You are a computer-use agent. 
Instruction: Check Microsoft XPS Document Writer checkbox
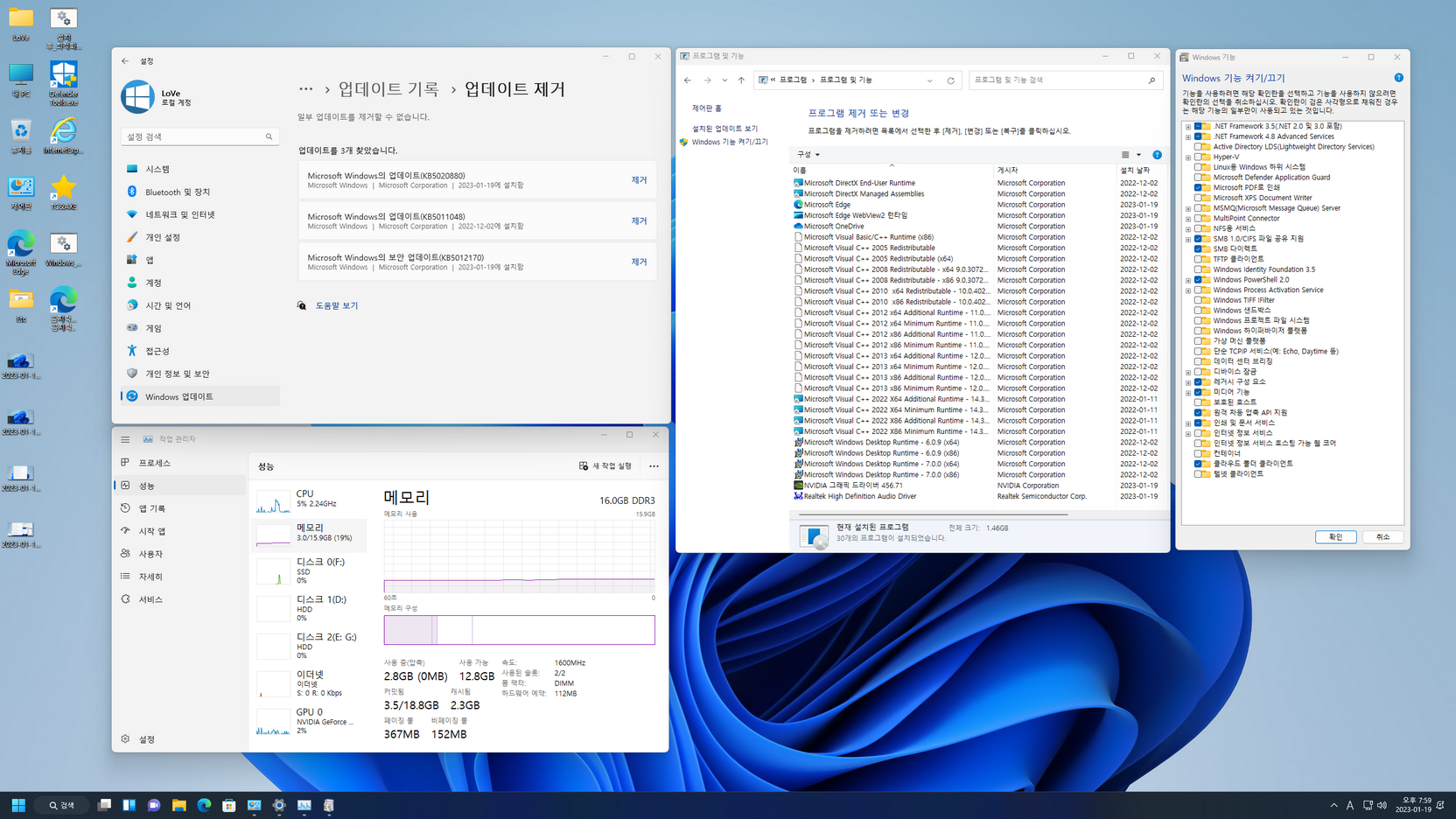[x=1198, y=198]
